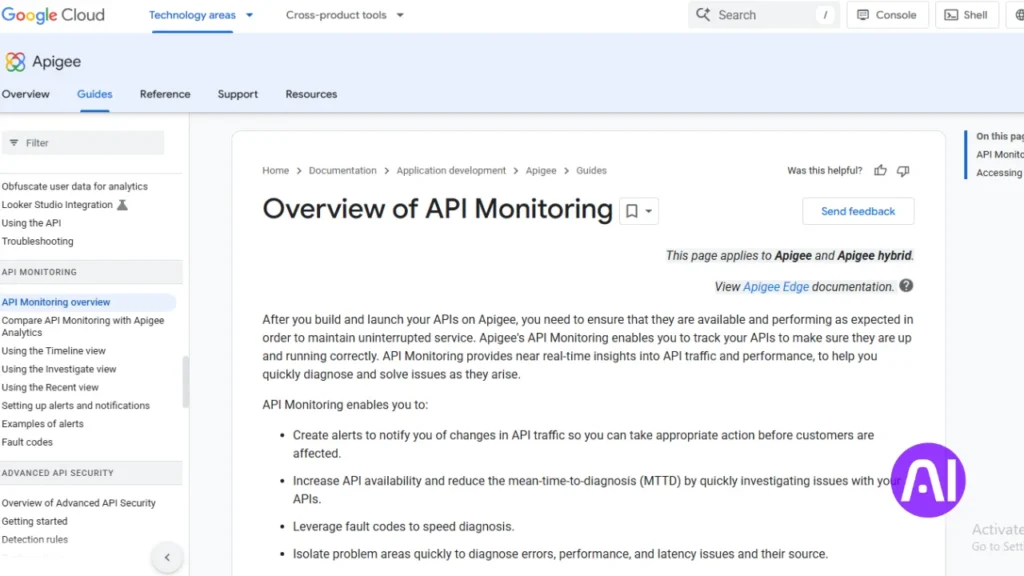
Task: Give a thumbs up to the page
Action: pos(880,171)
